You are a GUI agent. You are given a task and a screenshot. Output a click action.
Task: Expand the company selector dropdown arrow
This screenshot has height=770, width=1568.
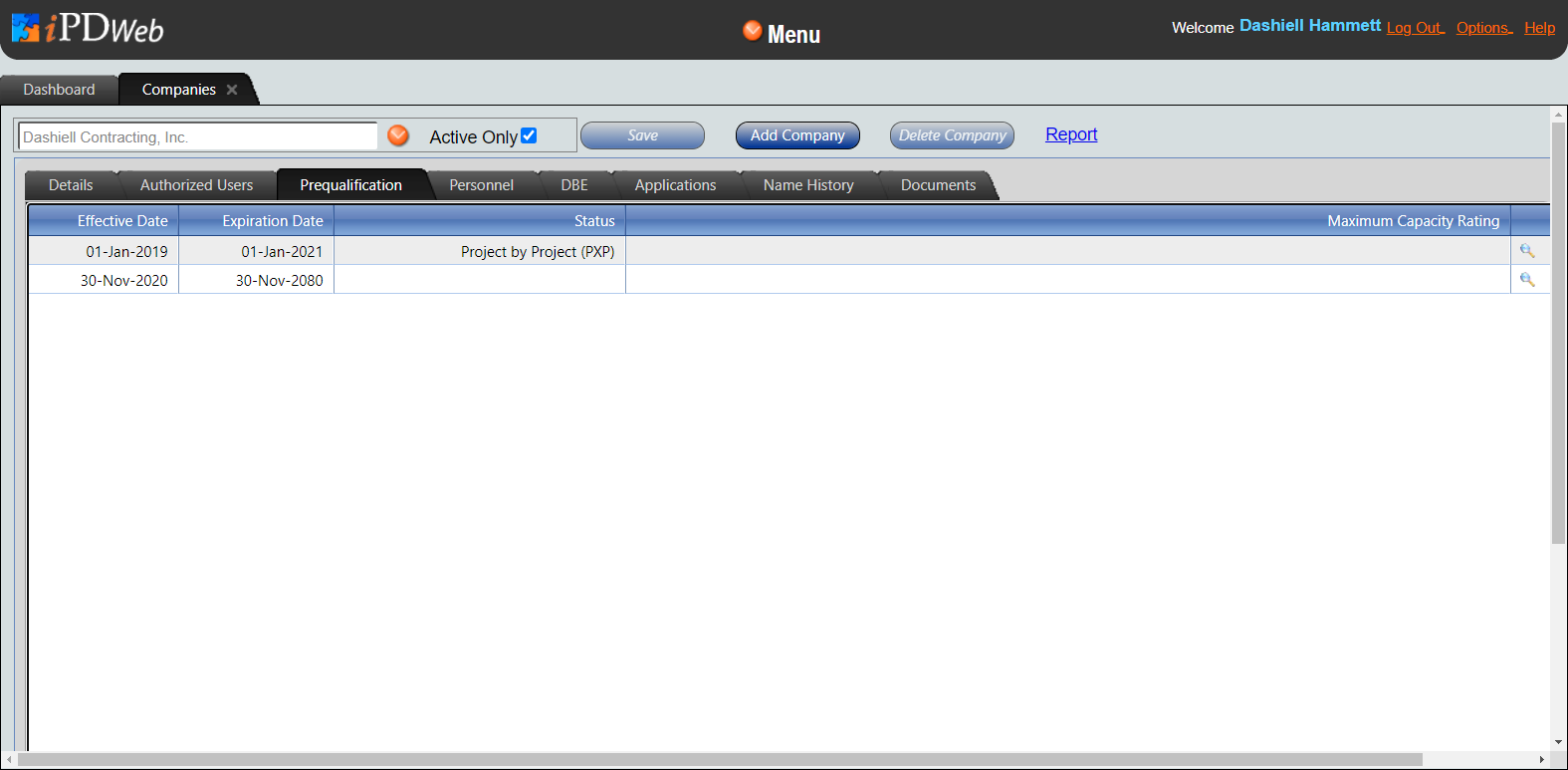(x=398, y=135)
